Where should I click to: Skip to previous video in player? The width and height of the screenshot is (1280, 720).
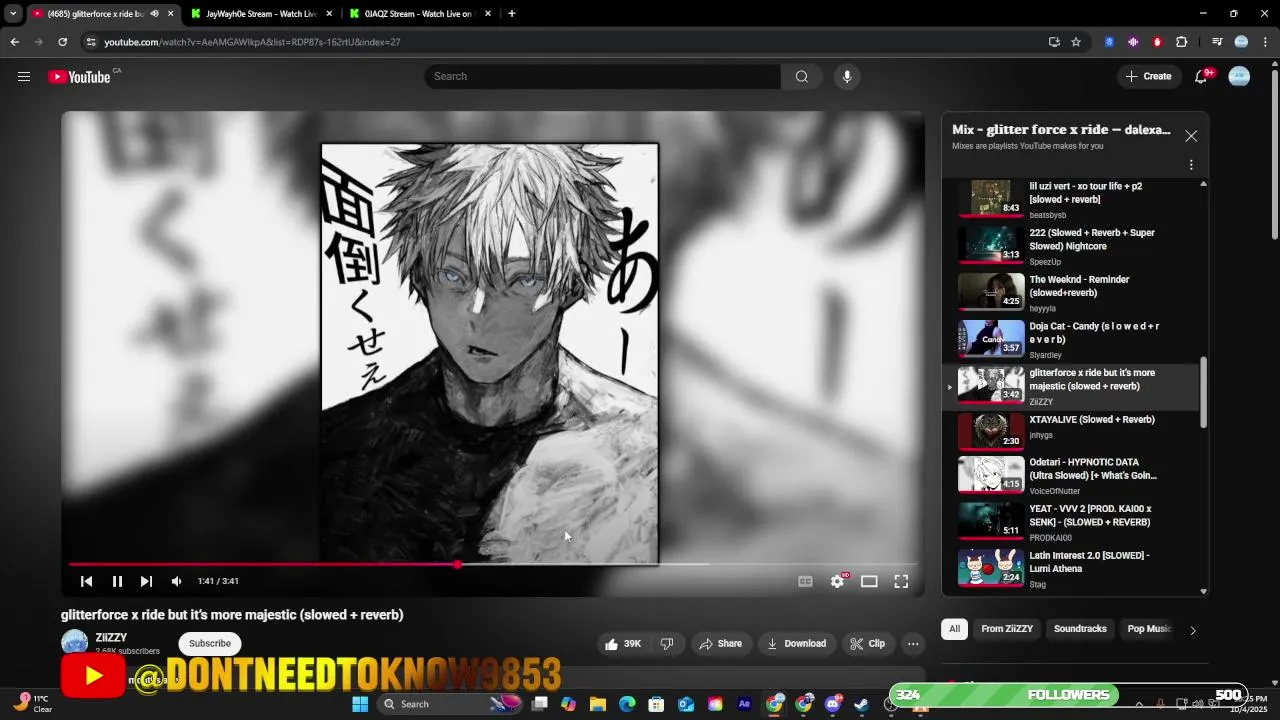click(86, 581)
